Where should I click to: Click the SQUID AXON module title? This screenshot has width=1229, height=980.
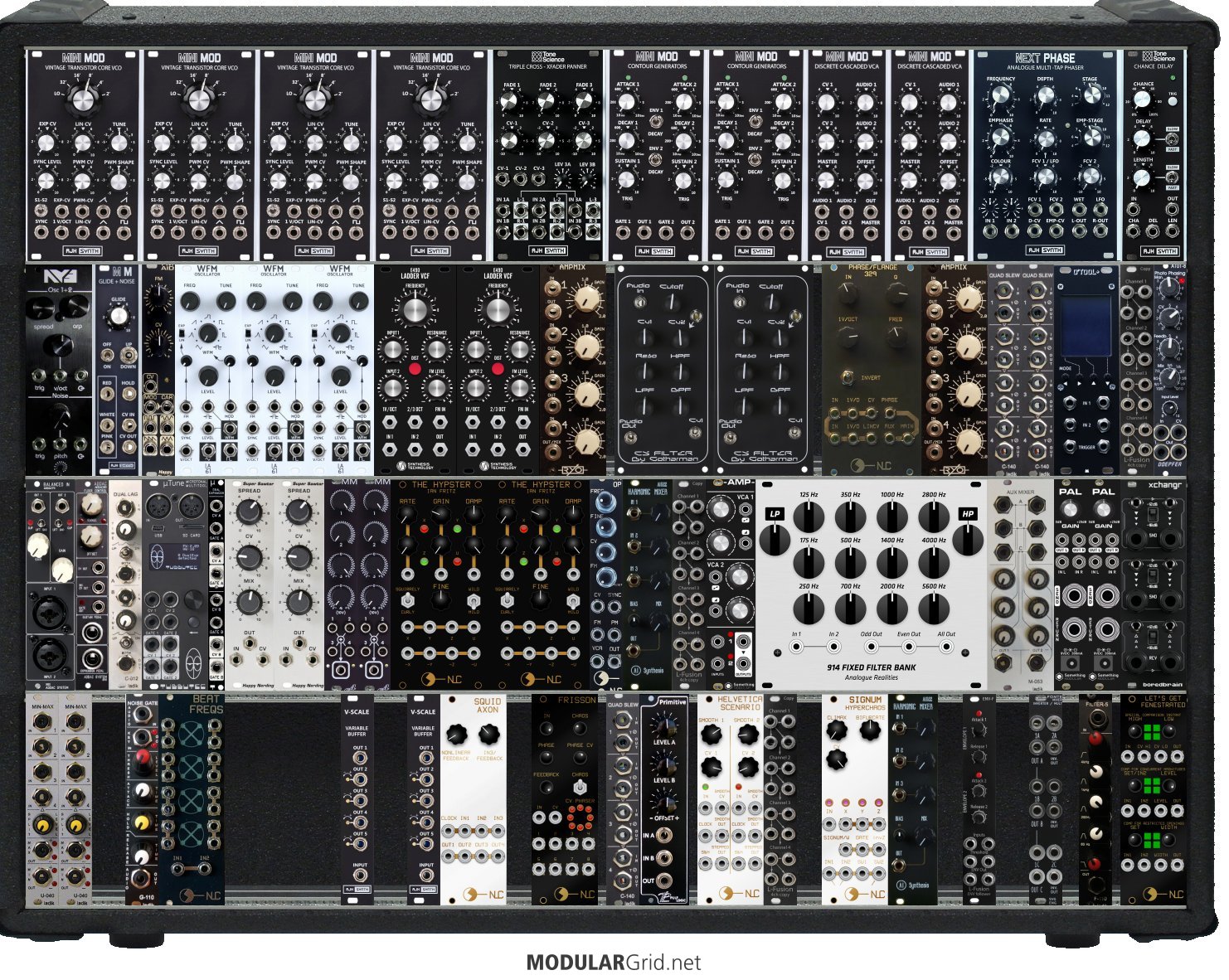pos(488,706)
